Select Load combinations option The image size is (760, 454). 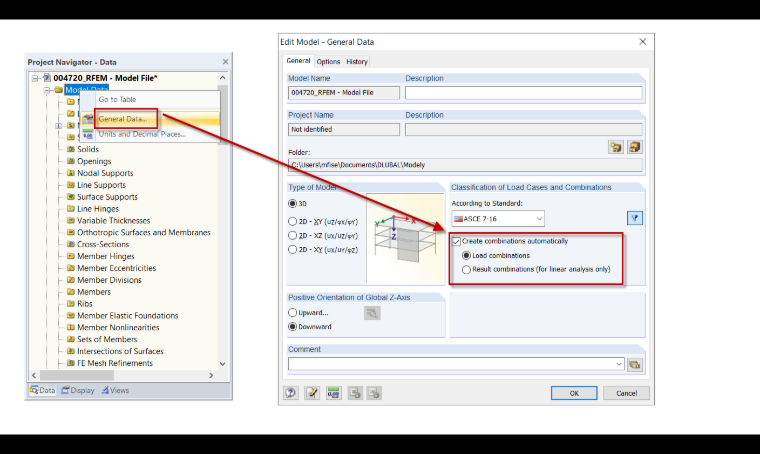coord(466,255)
